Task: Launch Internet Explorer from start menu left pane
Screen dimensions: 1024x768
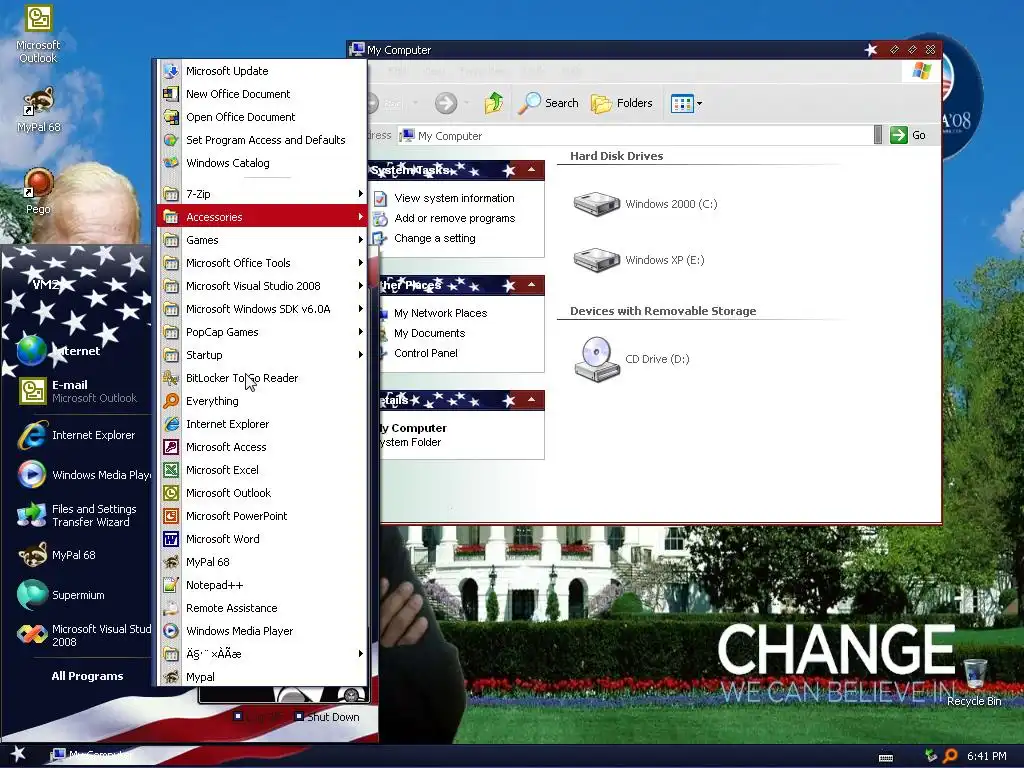Action: [76, 435]
